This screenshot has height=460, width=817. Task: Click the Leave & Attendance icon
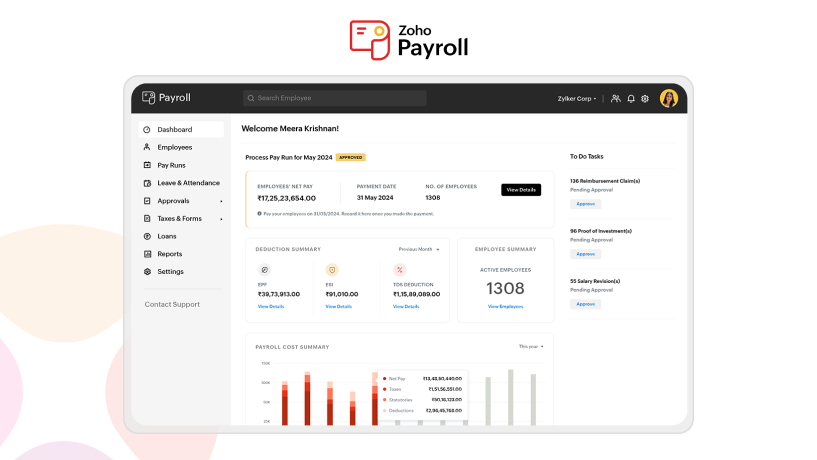point(147,183)
